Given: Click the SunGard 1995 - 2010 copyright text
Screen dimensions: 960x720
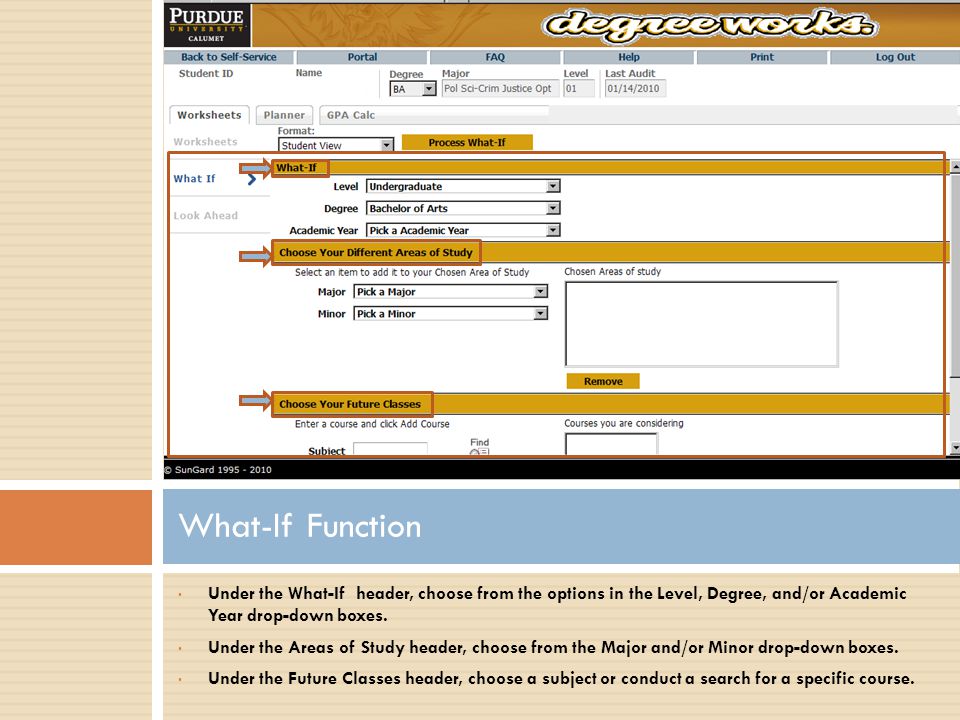Looking at the screenshot, I should tap(218, 470).
